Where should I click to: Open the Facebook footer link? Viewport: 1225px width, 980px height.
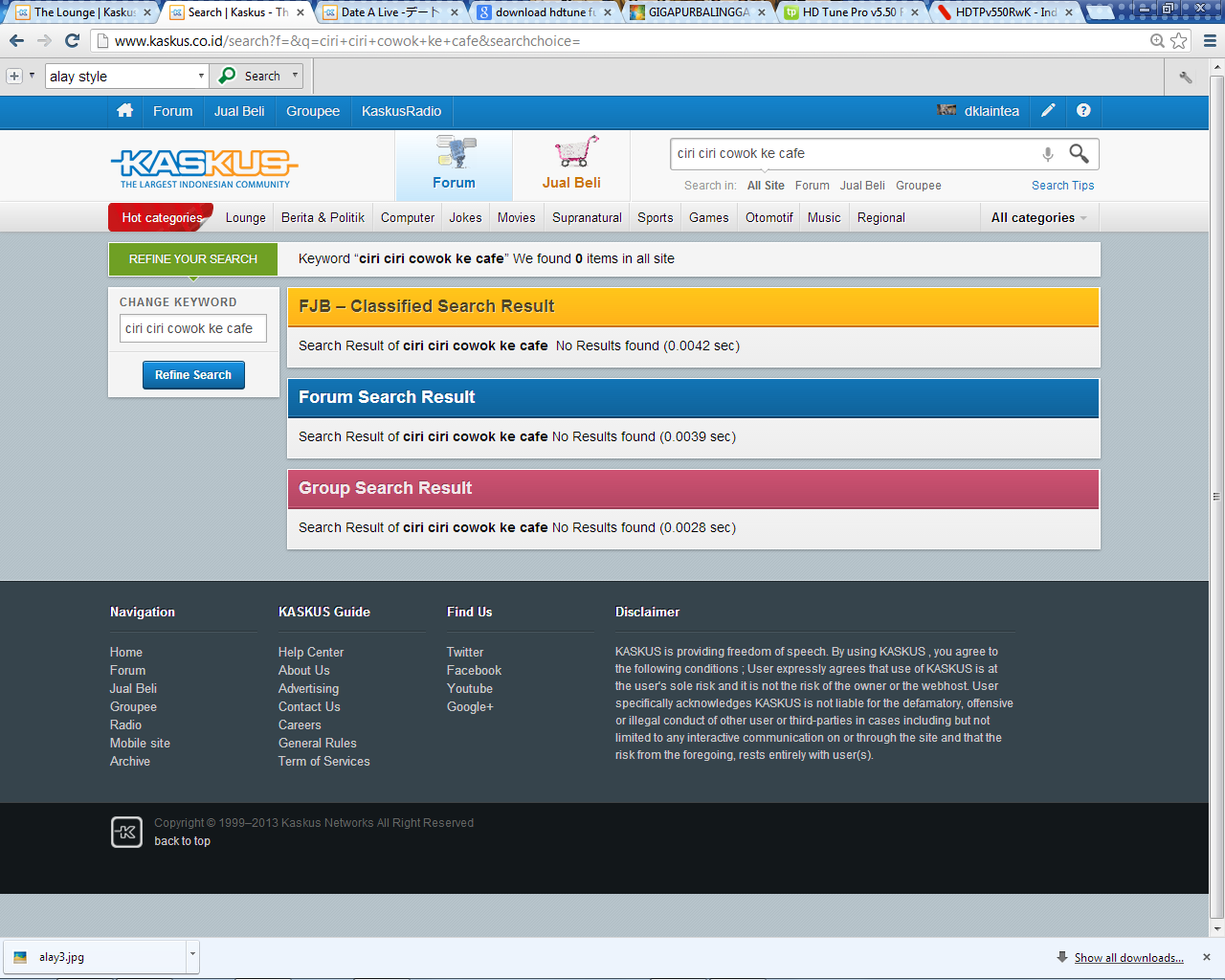click(474, 671)
